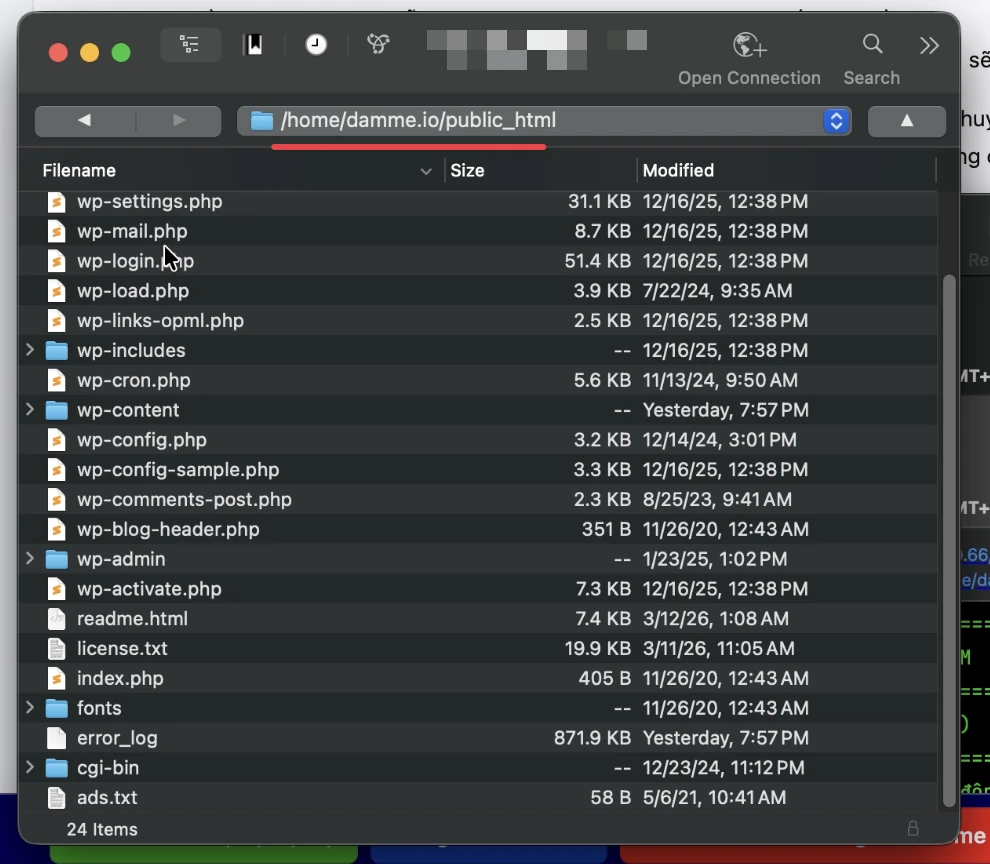Click wp-activate.php file icon
This screenshot has width=990, height=864.
[56, 589]
